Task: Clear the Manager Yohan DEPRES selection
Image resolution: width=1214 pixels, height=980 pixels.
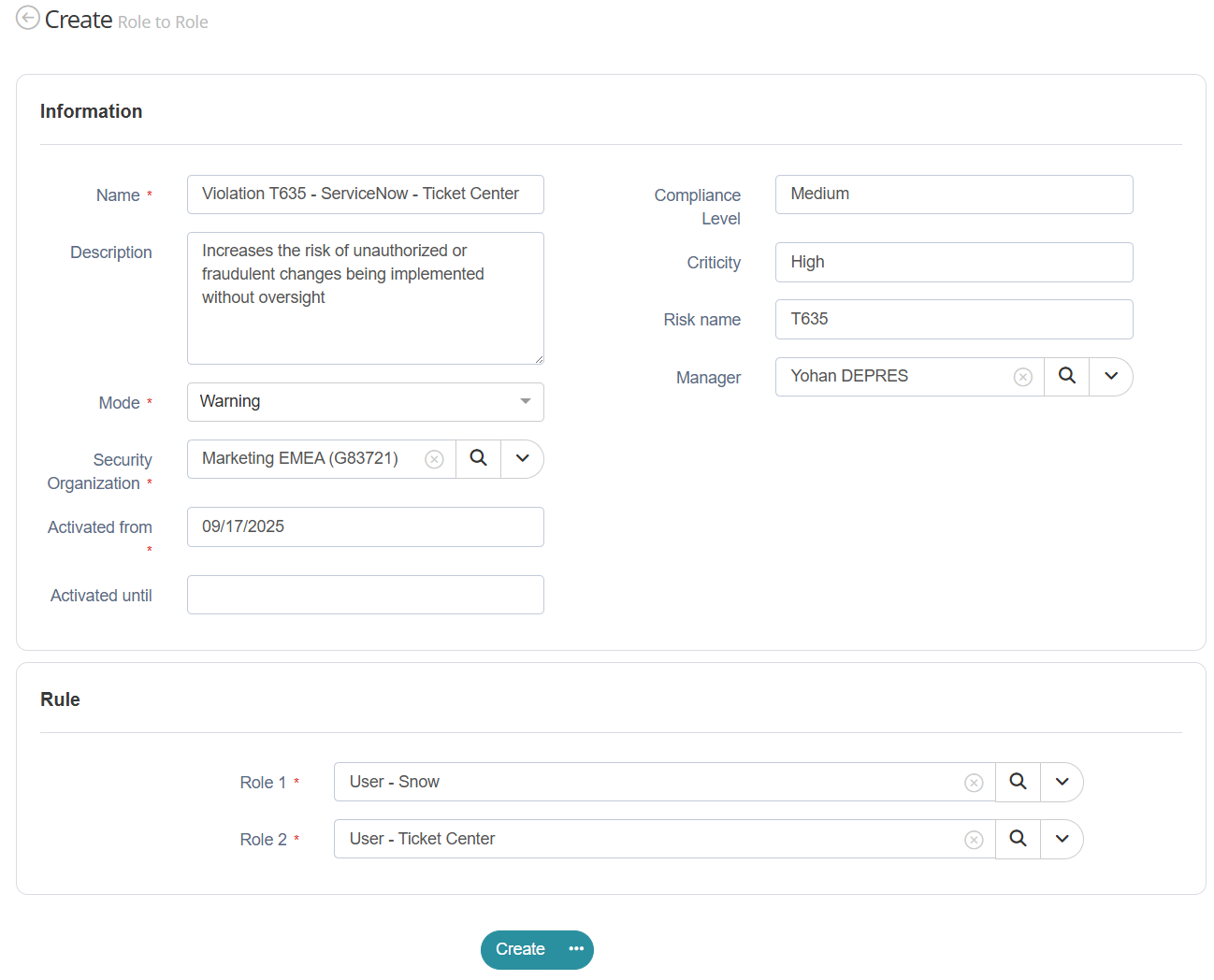Action: [1022, 377]
